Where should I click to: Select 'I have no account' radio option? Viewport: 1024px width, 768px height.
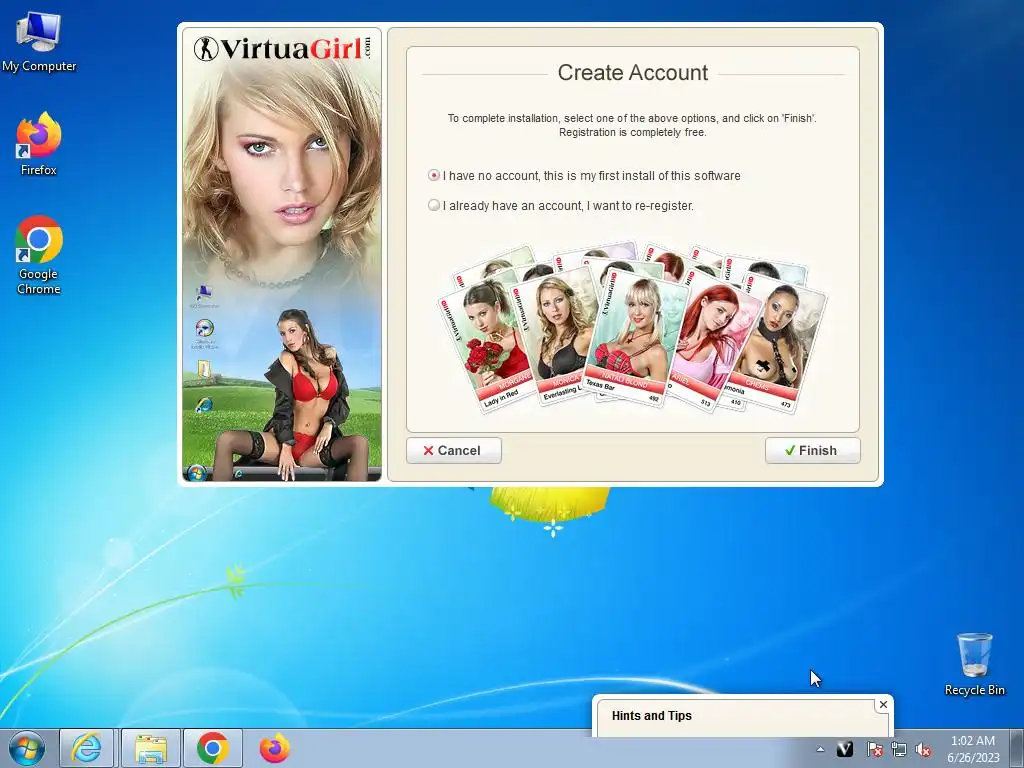point(434,176)
